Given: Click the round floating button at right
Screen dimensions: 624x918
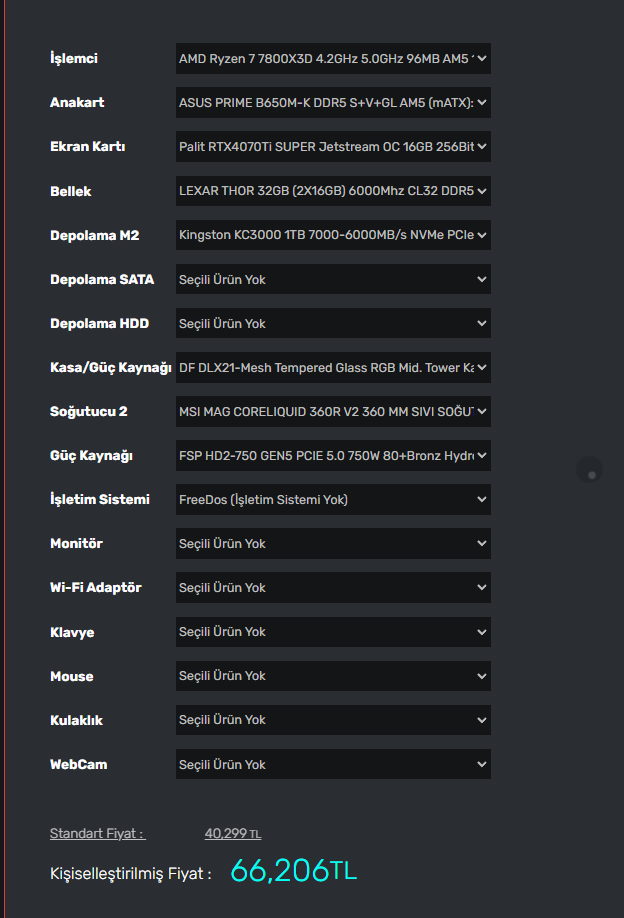Looking at the screenshot, I should 590,471.
